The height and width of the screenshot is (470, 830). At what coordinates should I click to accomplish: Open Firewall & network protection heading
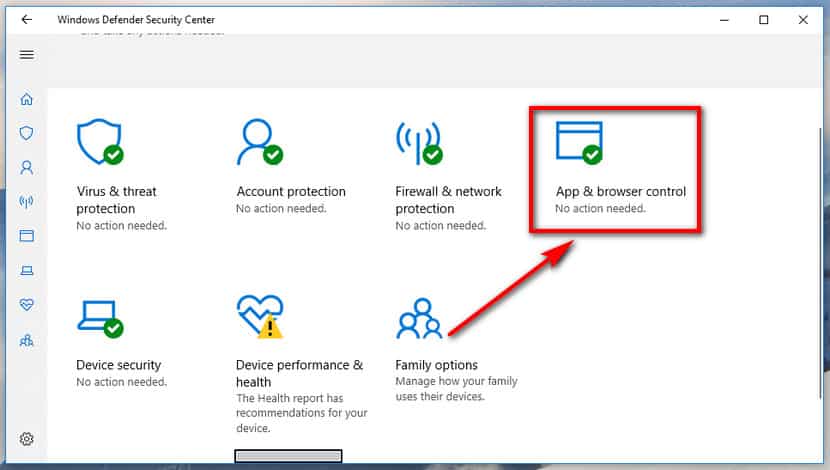click(x=448, y=200)
